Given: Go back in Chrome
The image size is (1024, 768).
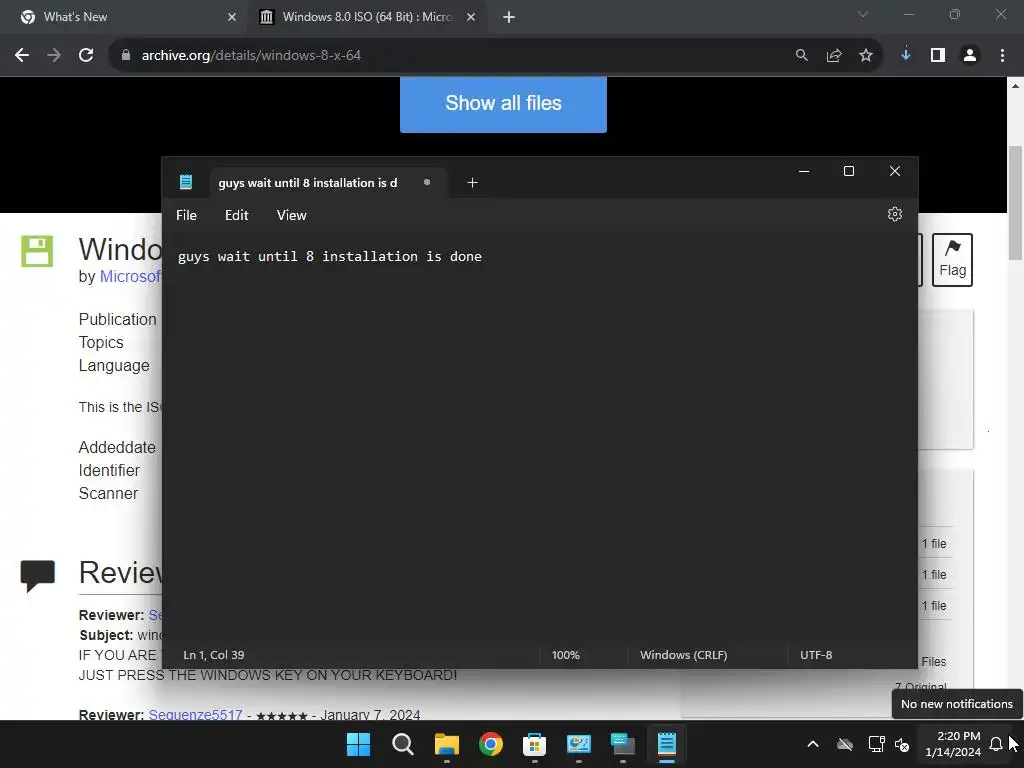Looking at the screenshot, I should click(x=22, y=56).
